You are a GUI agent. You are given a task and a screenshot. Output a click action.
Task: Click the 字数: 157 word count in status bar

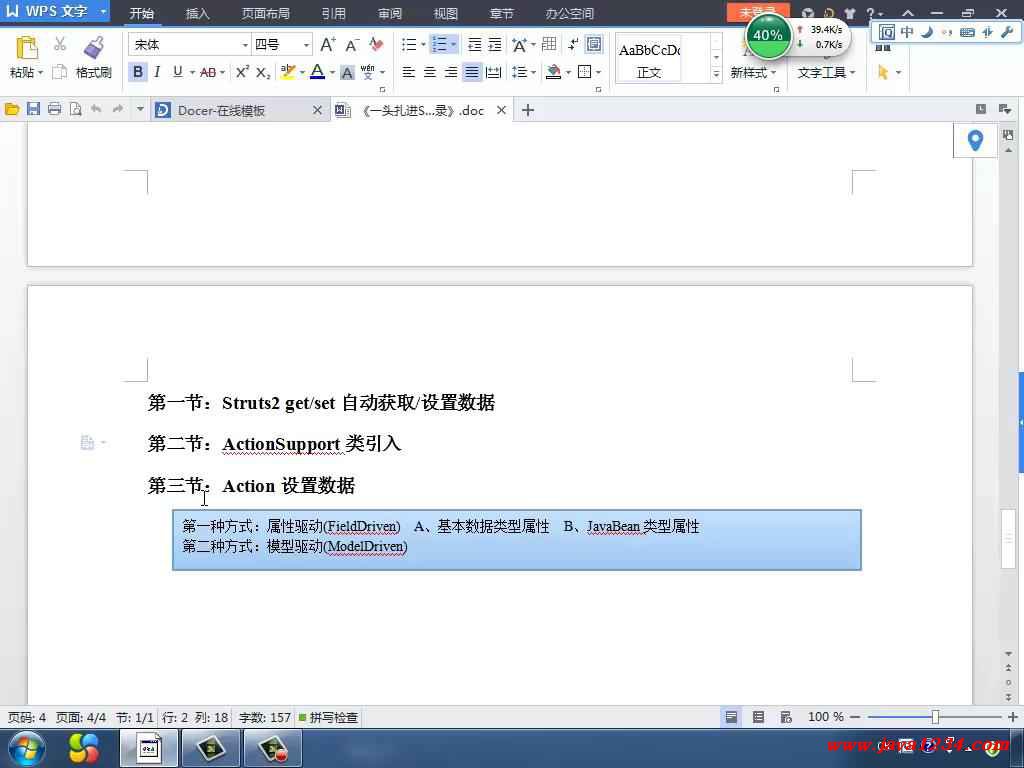point(264,718)
